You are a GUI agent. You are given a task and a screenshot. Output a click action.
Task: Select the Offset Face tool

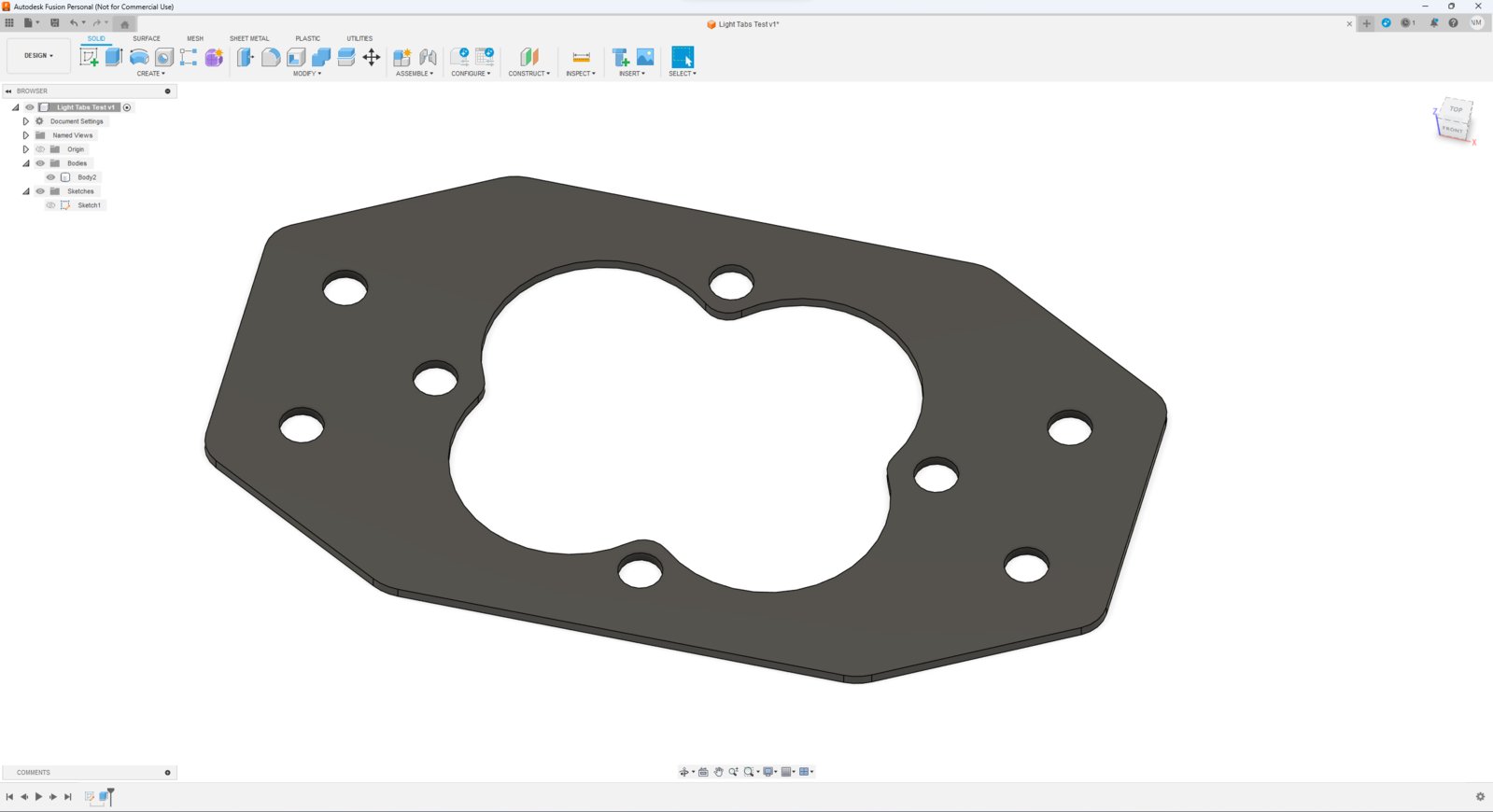pos(346,58)
